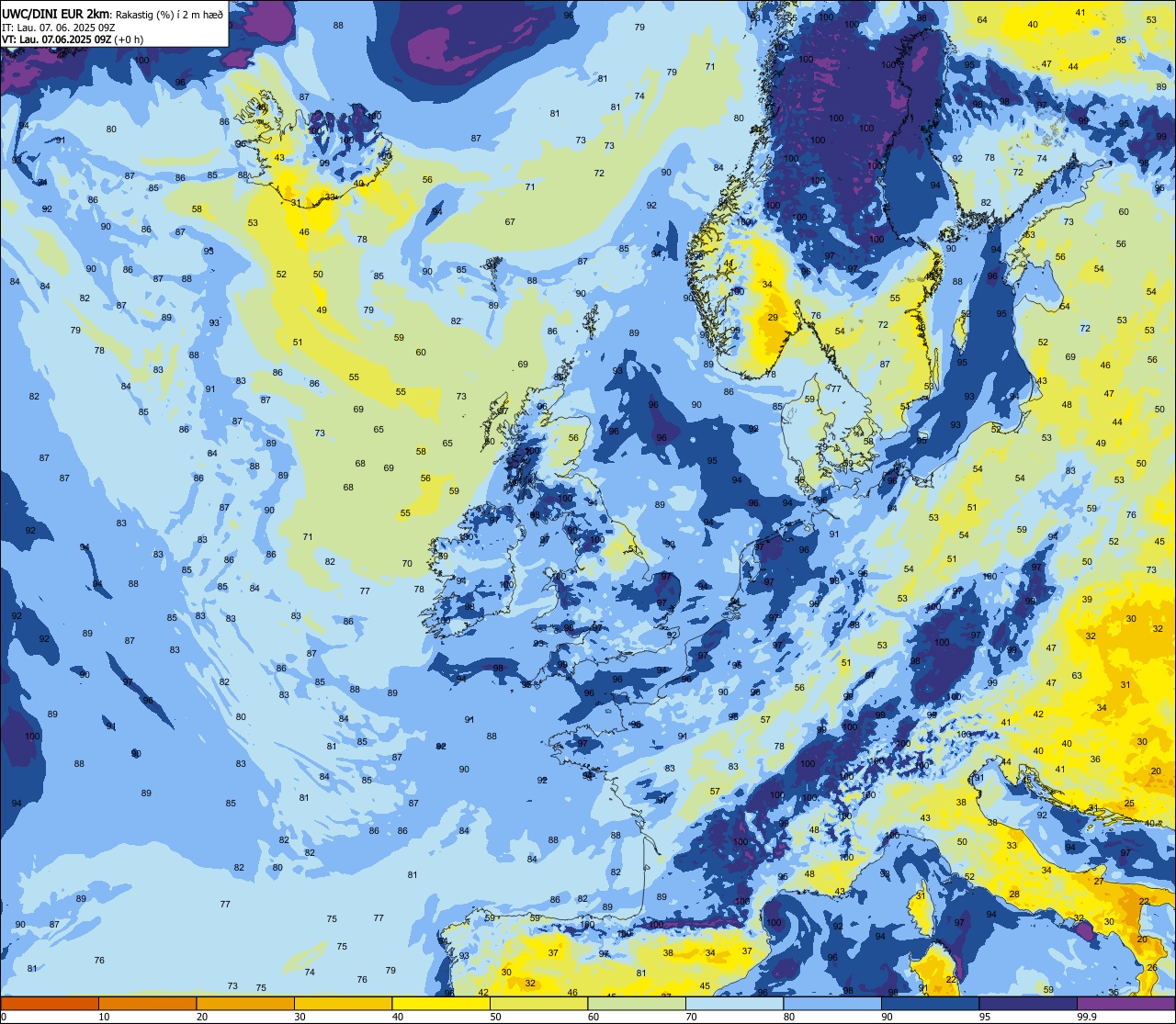Click the legend tick label '95'

pos(985,1017)
